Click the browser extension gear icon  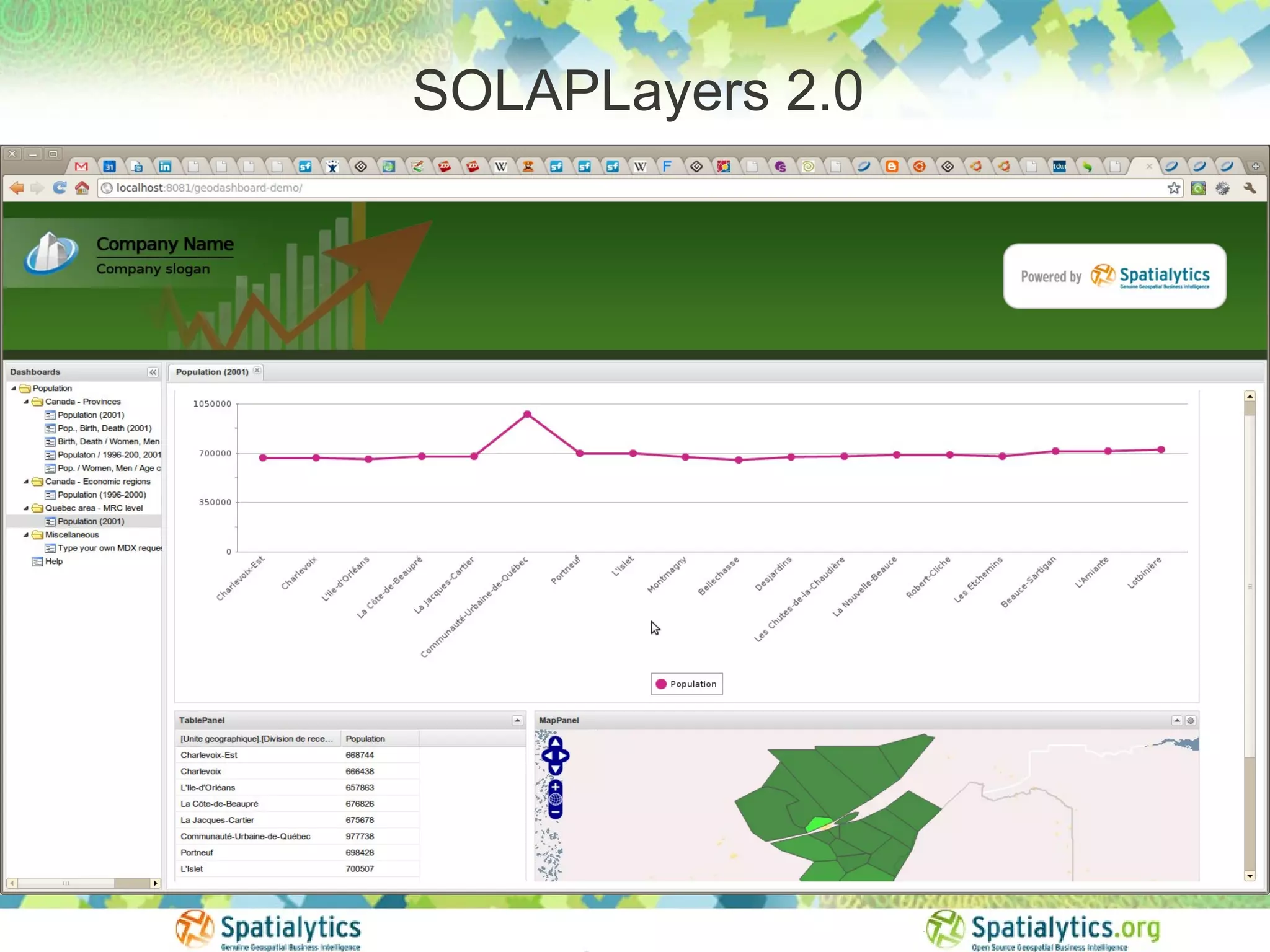coord(1222,188)
